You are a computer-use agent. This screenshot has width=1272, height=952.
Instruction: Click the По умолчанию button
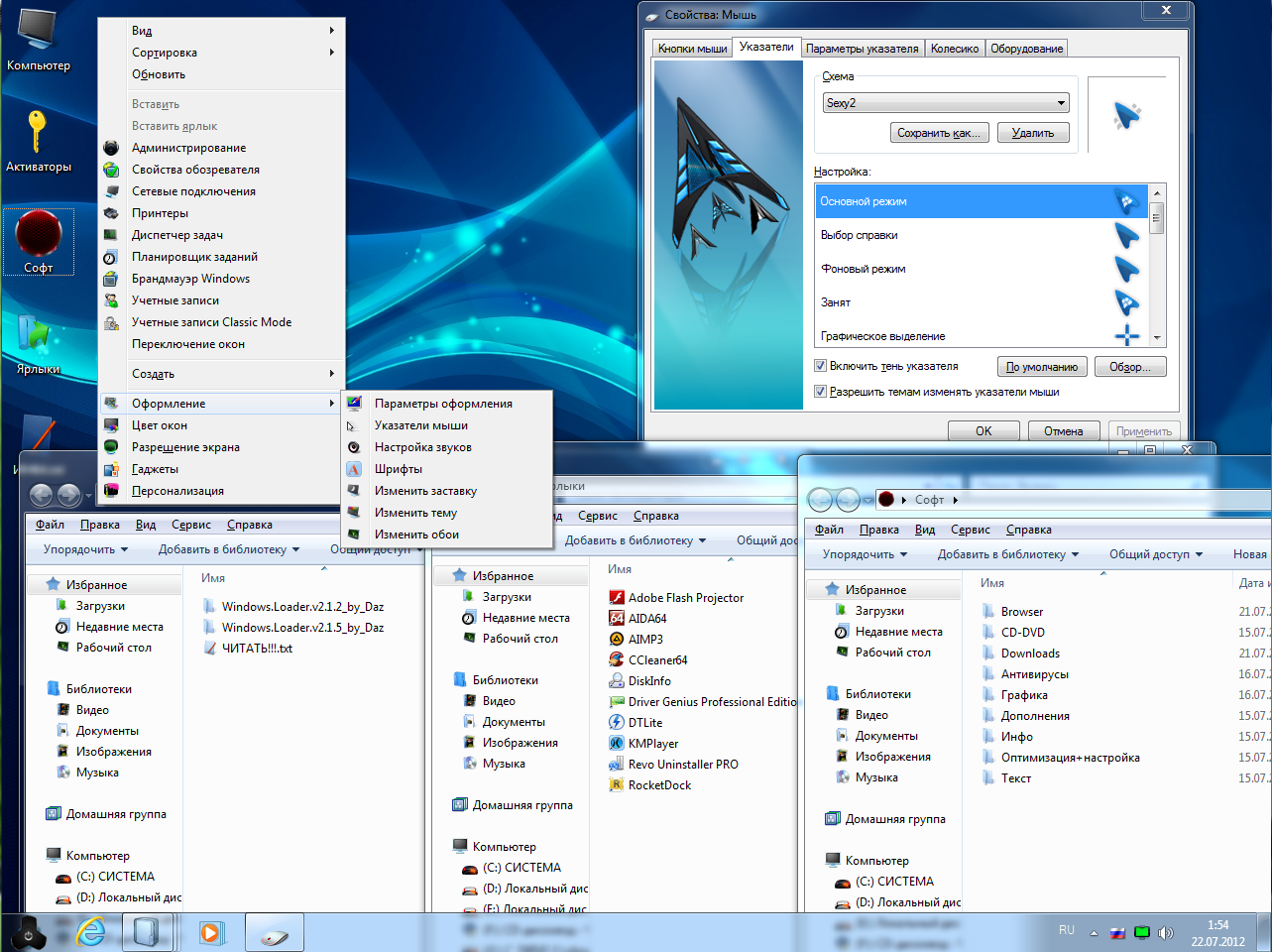click(1041, 367)
